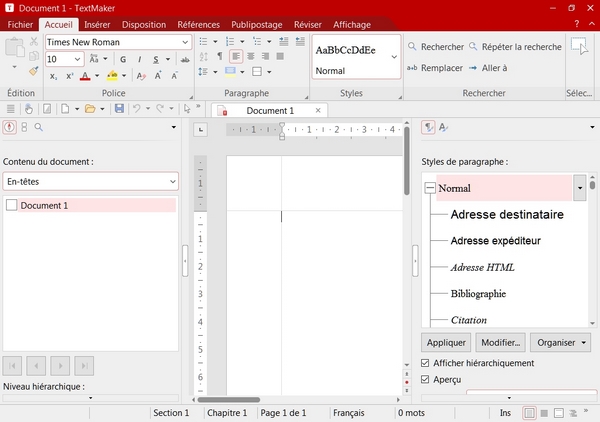Click the save document floppy icon
This screenshot has width=600, height=422.
119,109
